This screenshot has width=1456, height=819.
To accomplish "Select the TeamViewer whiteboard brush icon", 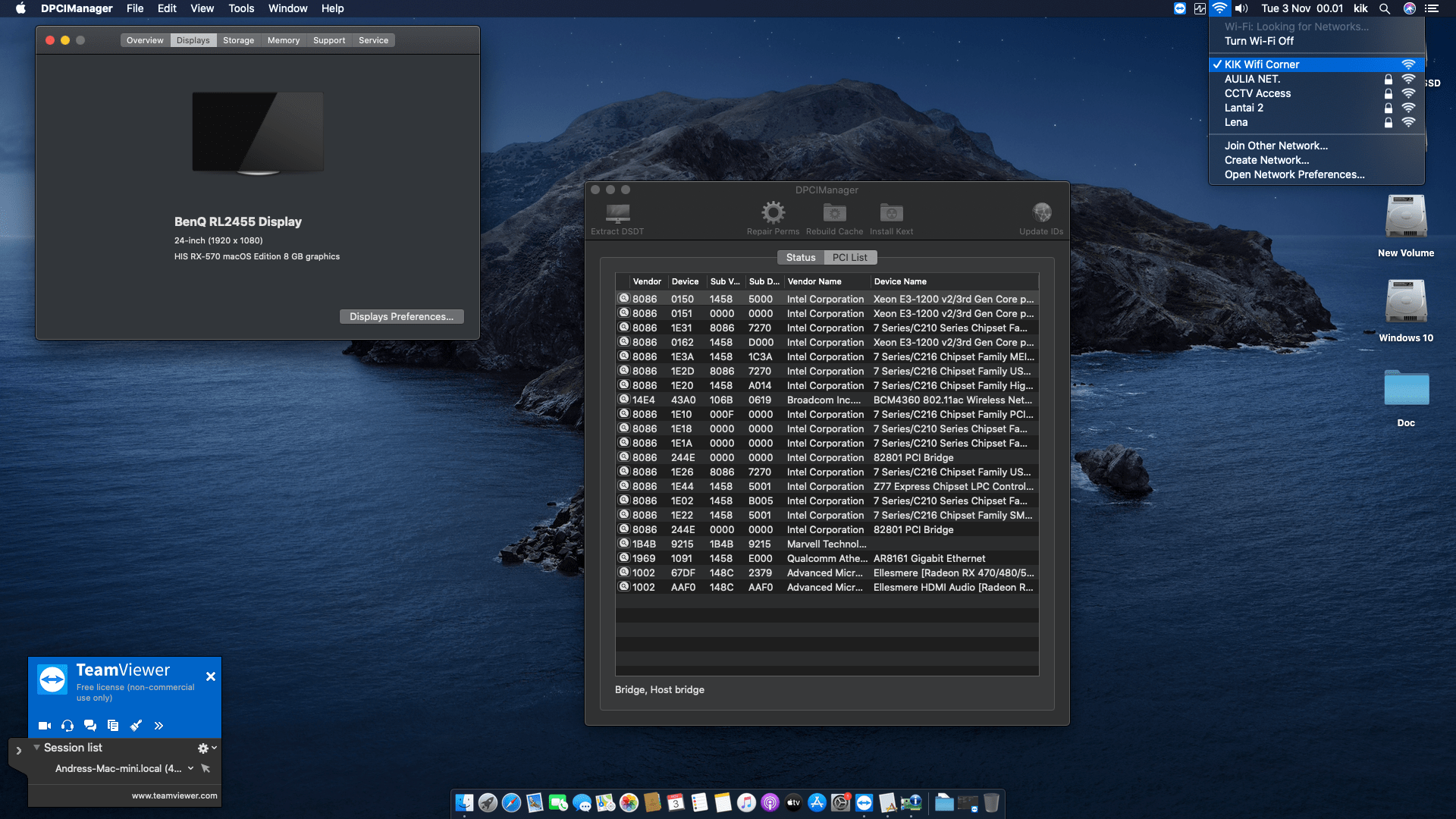I will (x=136, y=726).
